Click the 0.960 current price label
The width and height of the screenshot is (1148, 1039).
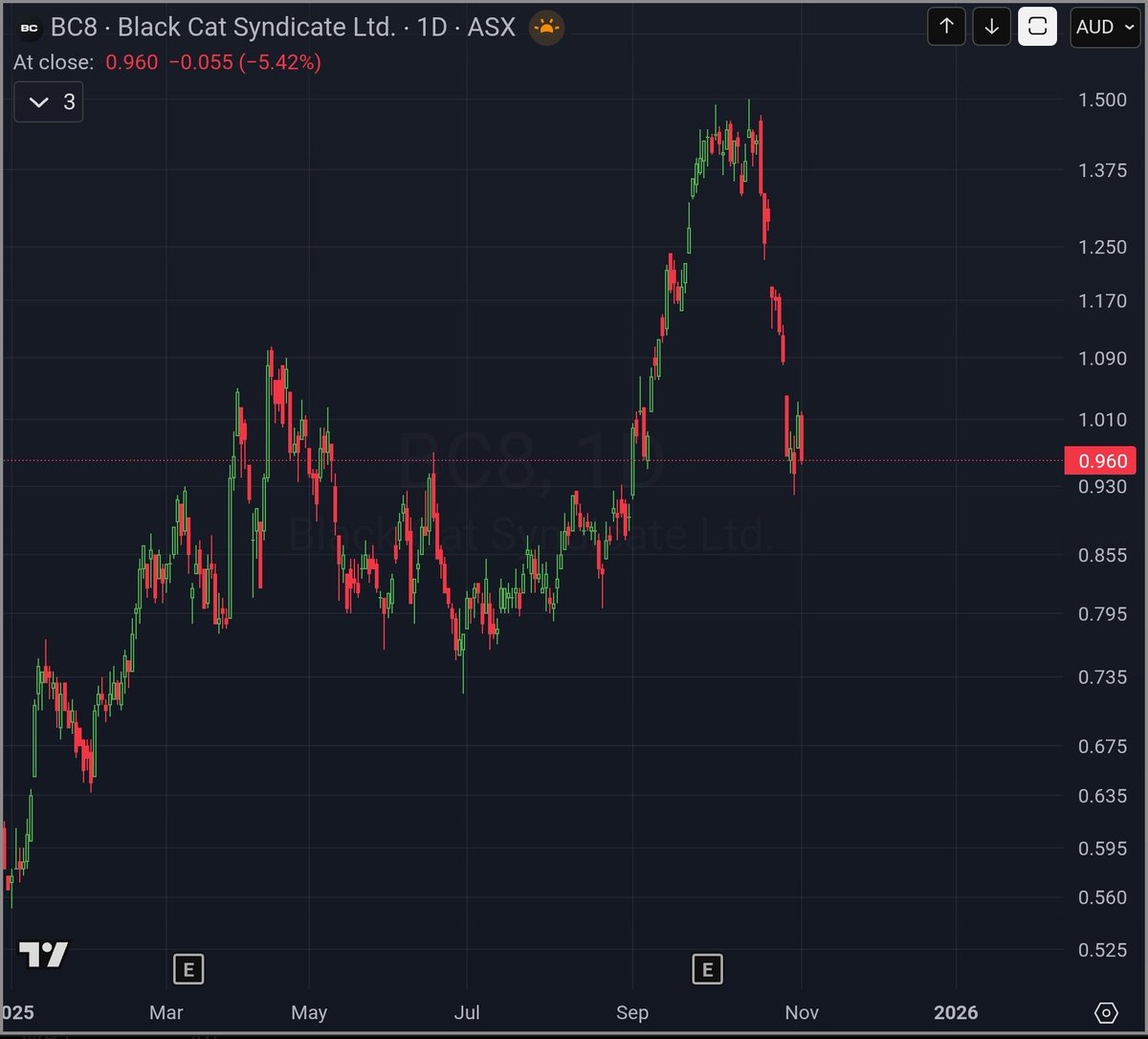point(1103,461)
